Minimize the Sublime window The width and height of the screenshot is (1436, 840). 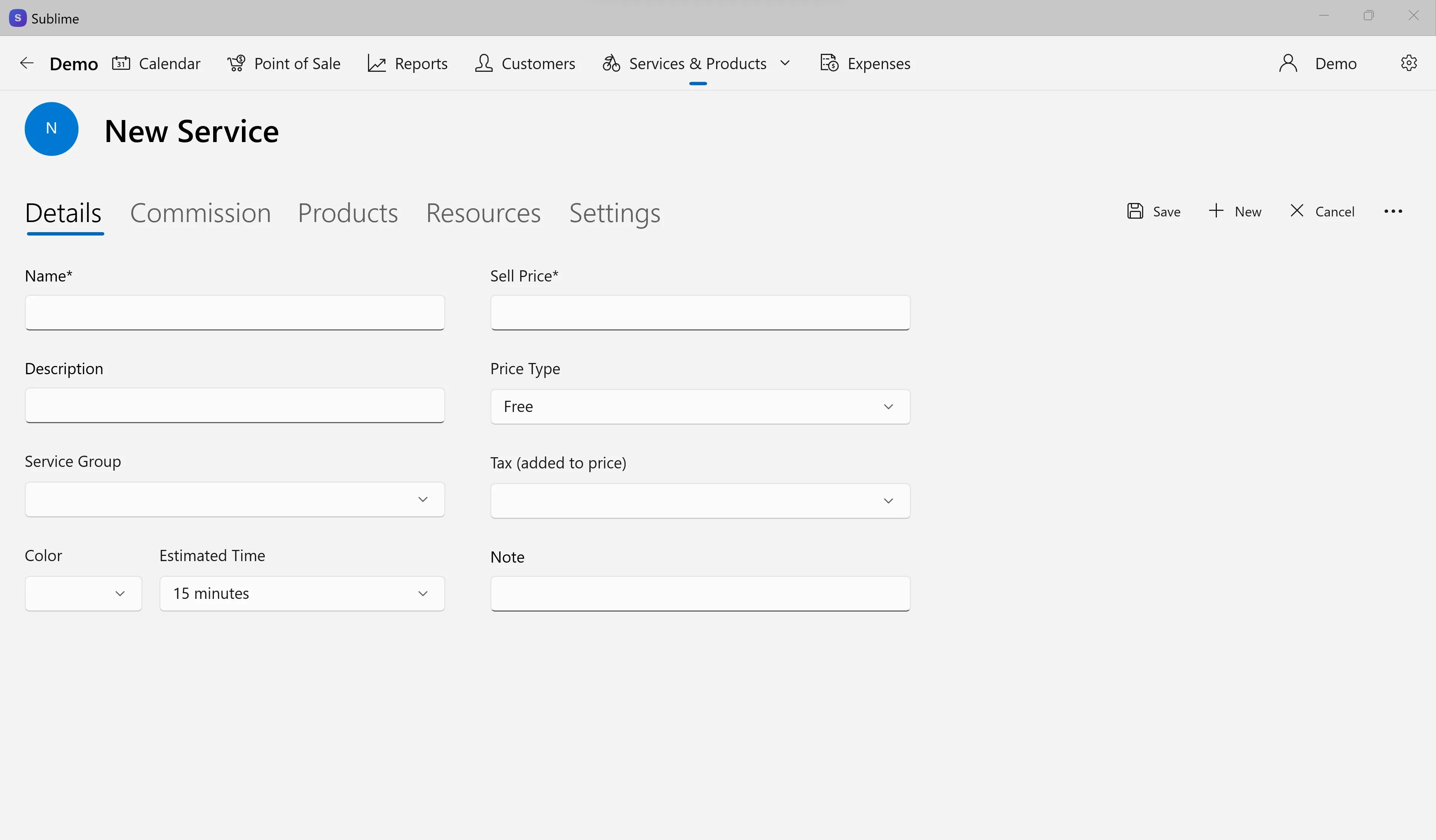[1324, 16]
